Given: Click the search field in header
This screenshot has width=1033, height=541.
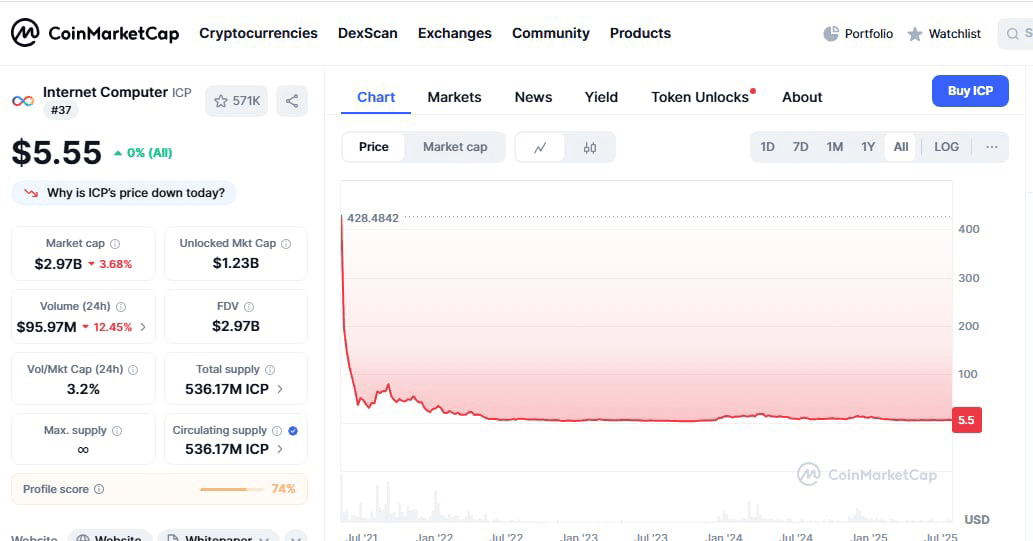Looking at the screenshot, I should pos(1016,34).
